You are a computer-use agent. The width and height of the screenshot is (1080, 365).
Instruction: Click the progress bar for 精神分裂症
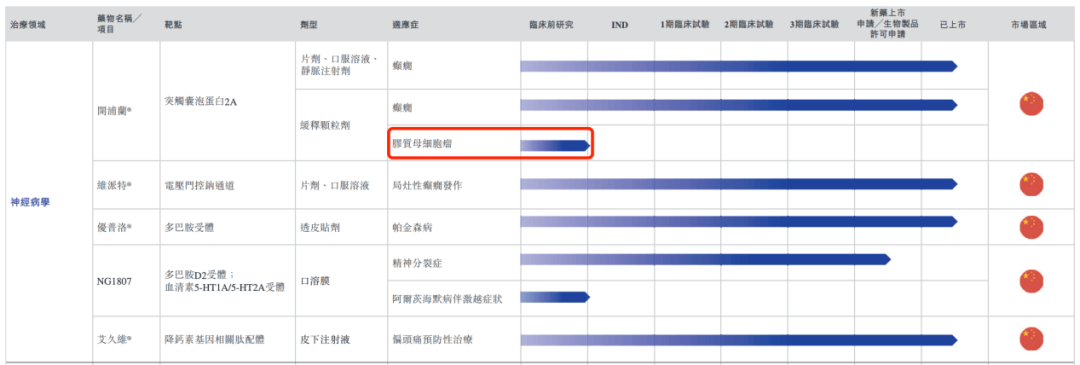click(x=705, y=260)
